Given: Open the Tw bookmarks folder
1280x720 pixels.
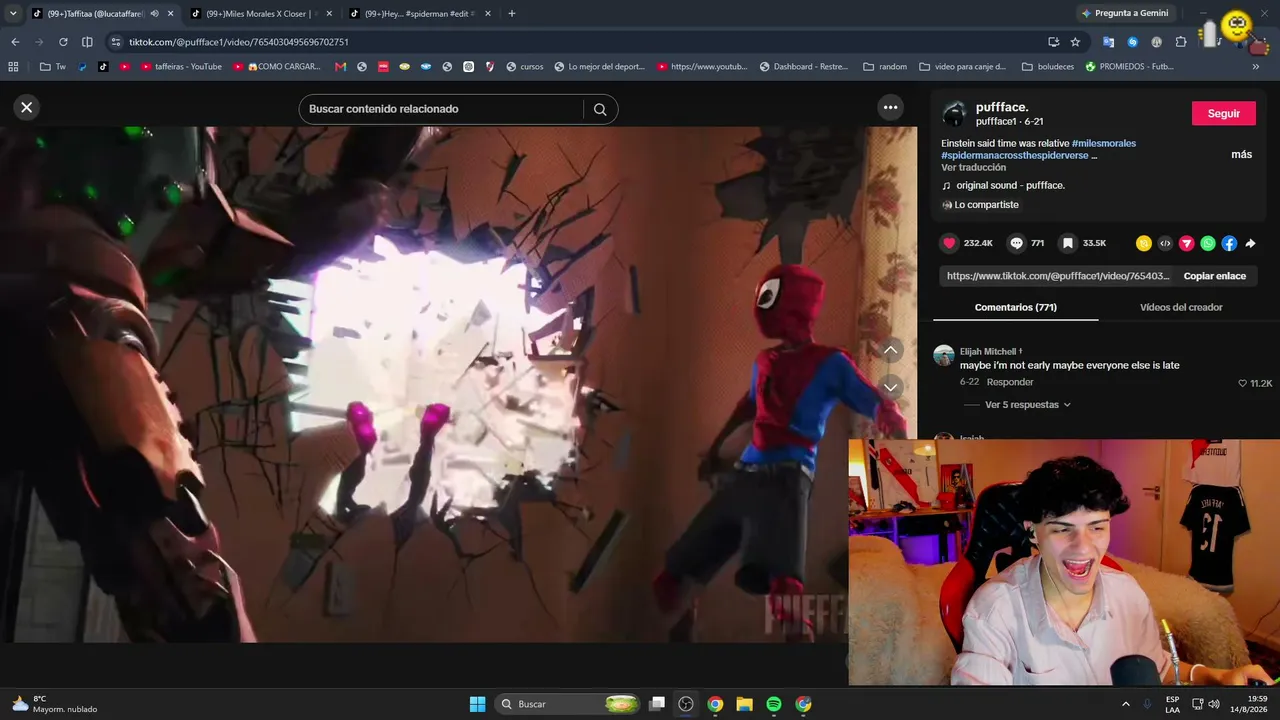Looking at the screenshot, I should click(x=53, y=67).
